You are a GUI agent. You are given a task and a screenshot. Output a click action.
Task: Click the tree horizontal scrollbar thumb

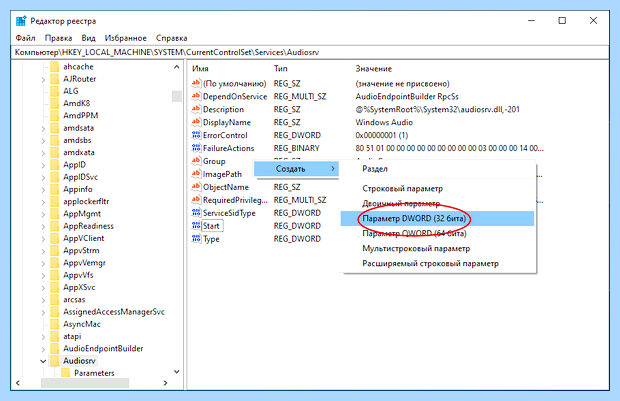[85, 383]
